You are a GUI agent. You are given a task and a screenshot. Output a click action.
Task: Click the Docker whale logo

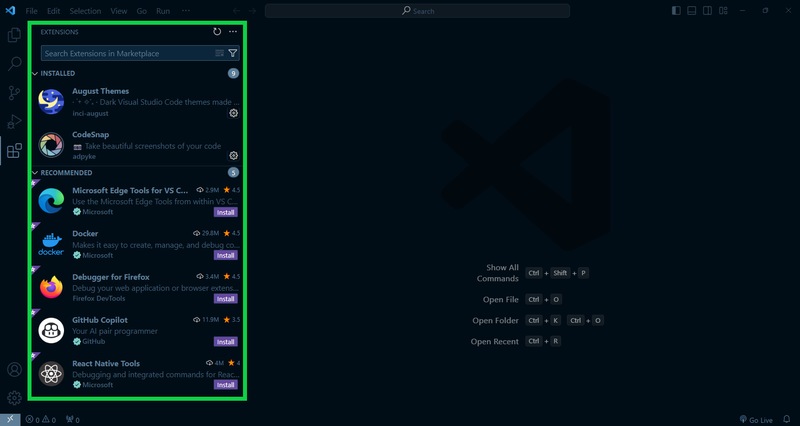(x=51, y=244)
